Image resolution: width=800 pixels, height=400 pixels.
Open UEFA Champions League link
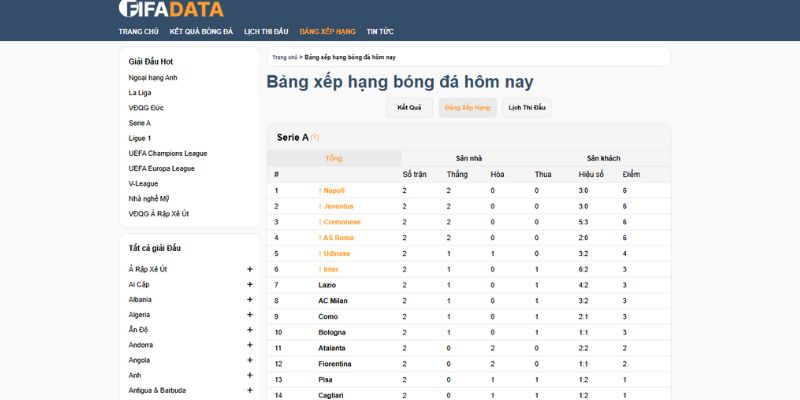tap(168, 153)
